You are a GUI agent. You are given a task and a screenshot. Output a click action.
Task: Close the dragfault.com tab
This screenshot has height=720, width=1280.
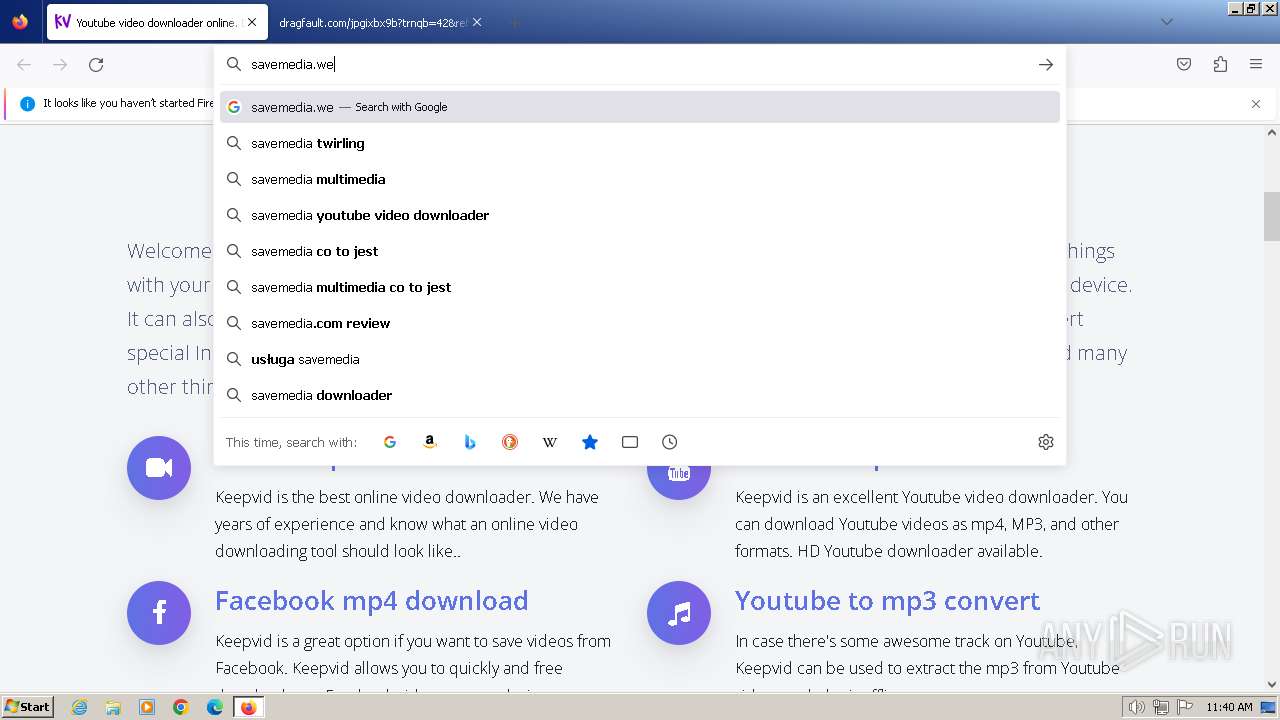pyautogui.click(x=477, y=22)
